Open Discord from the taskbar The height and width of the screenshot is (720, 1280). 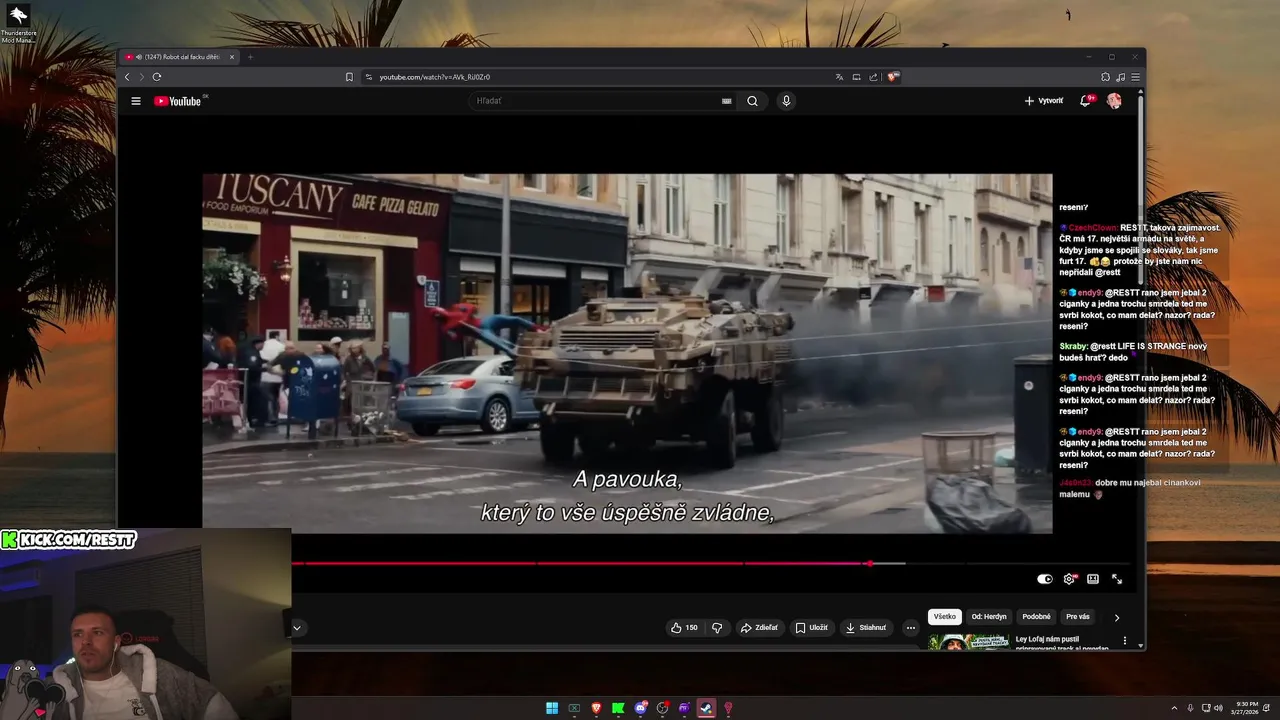(x=640, y=708)
